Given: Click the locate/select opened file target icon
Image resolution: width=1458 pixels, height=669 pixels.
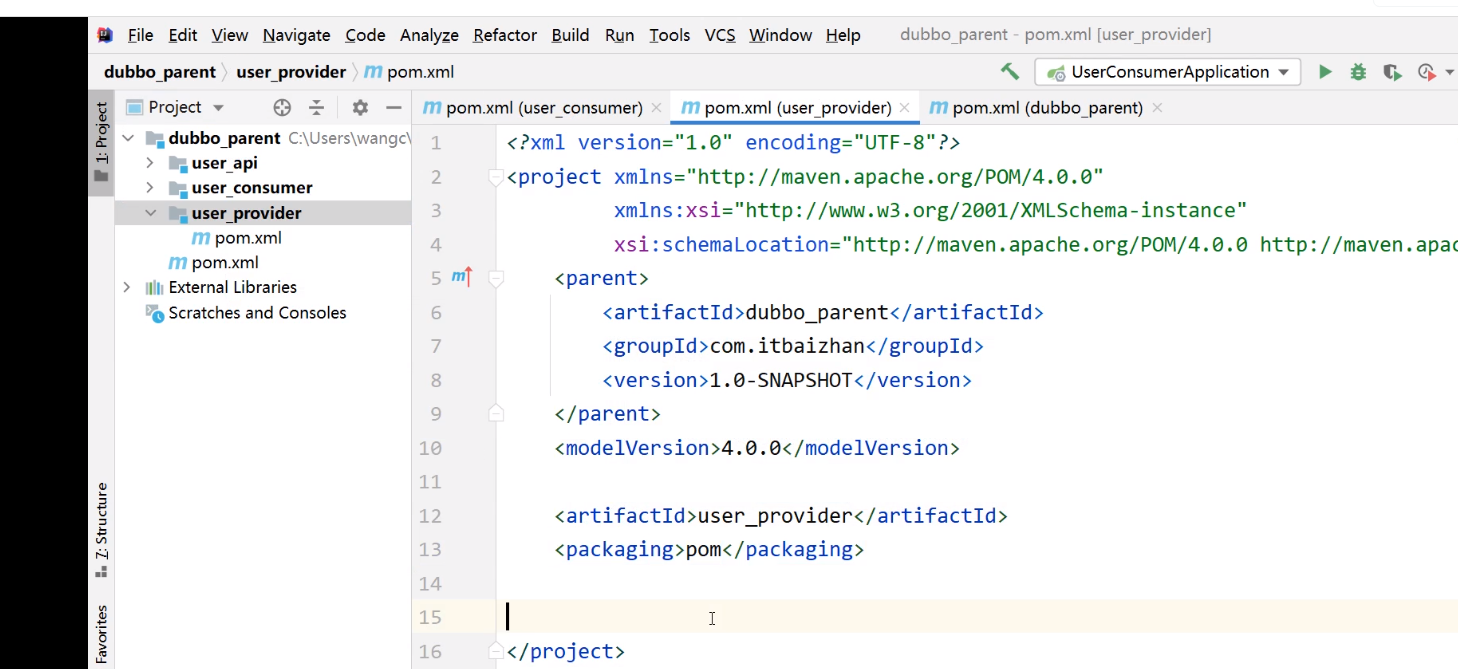Looking at the screenshot, I should pos(282,107).
